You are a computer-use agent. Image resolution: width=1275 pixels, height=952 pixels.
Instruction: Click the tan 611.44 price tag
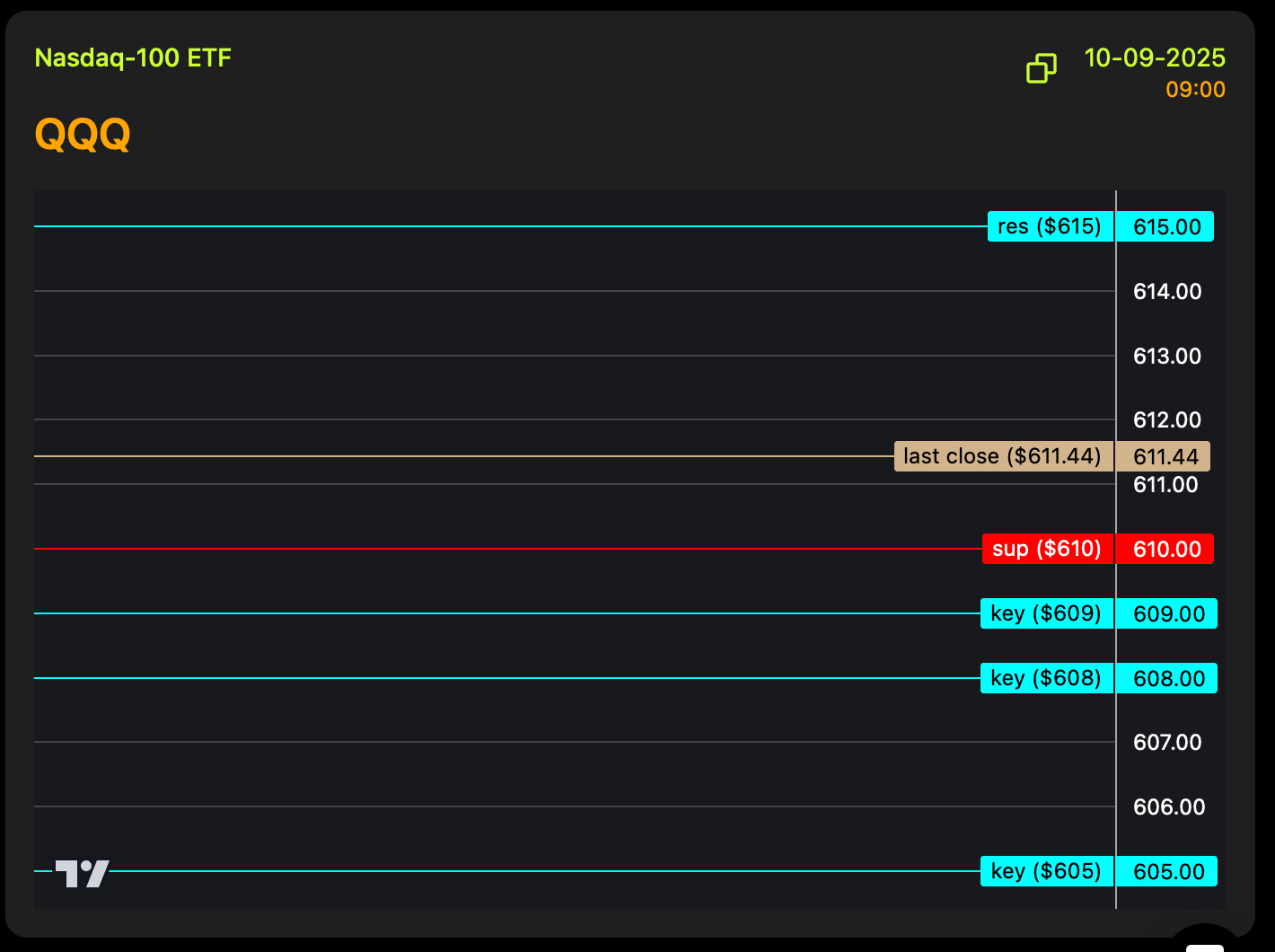click(x=1164, y=456)
